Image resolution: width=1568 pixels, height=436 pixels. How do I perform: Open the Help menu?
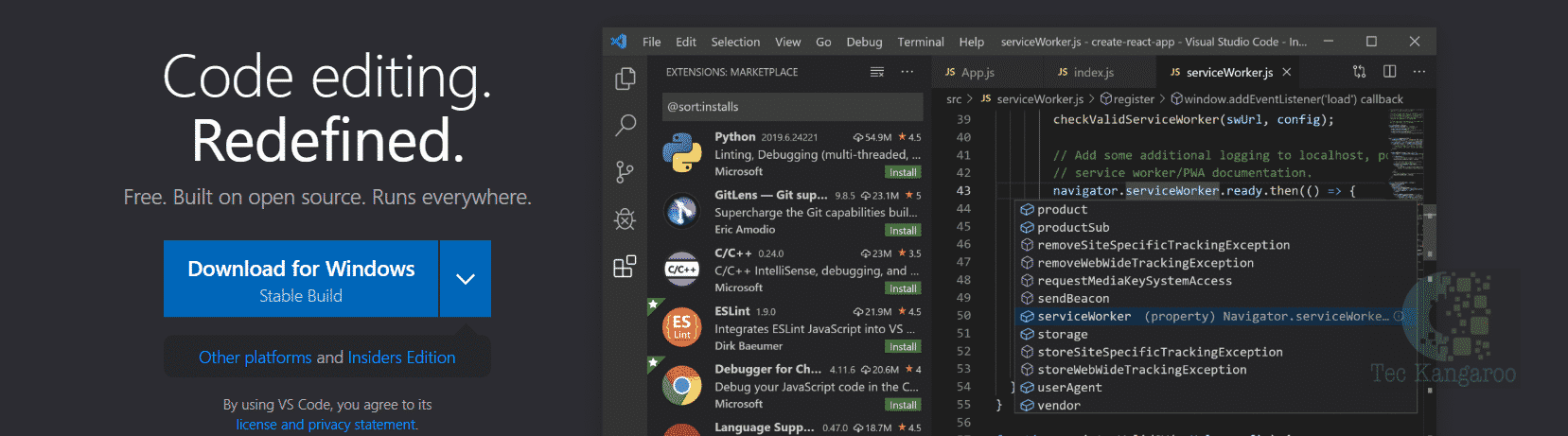point(971,42)
